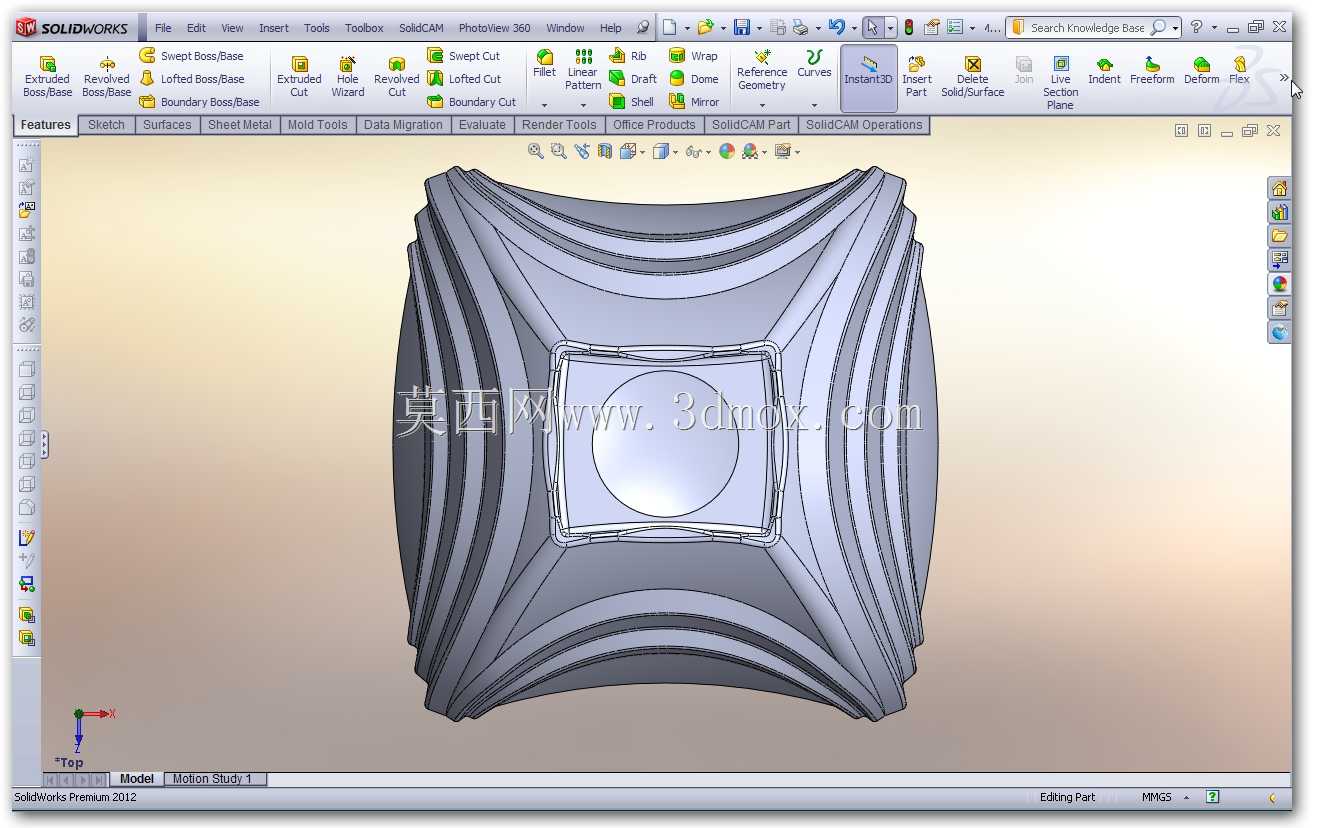Image resolution: width=1319 pixels, height=828 pixels.
Task: Select the Draft feature
Action: click(x=633, y=79)
